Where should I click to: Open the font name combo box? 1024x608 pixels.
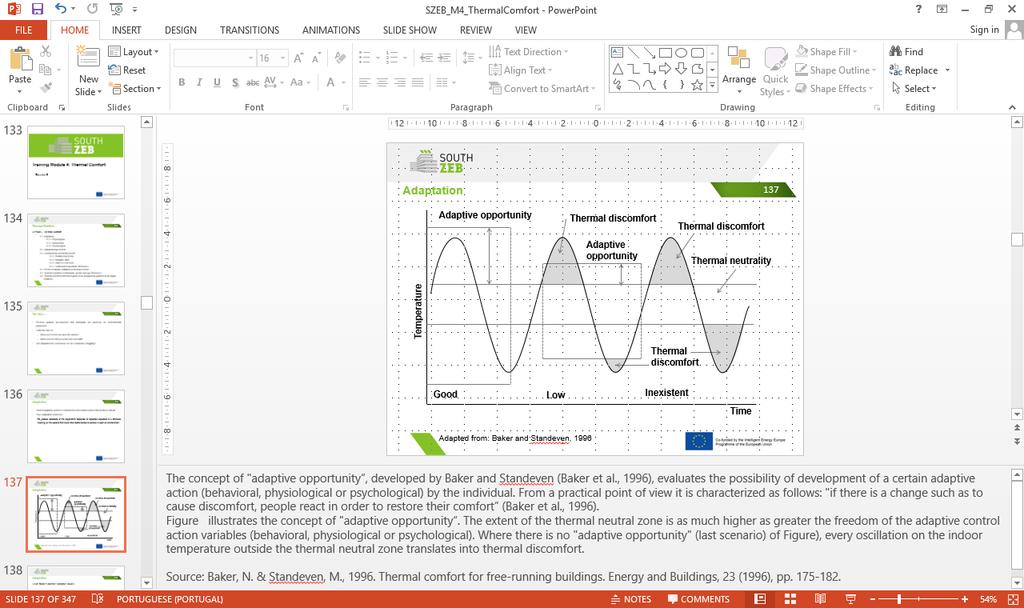click(x=214, y=58)
